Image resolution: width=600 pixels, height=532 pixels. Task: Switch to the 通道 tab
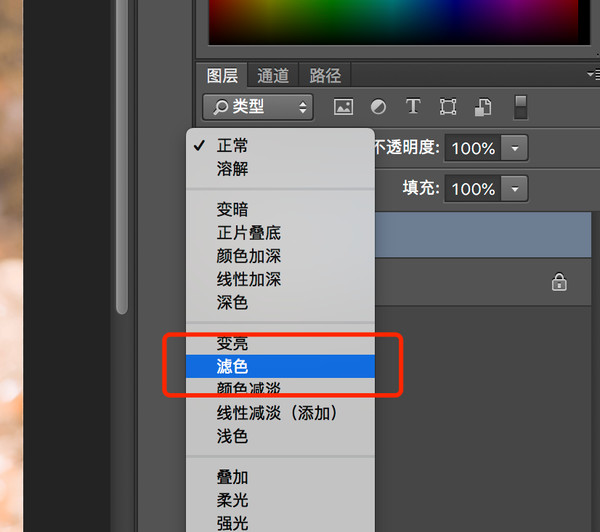(x=273, y=75)
